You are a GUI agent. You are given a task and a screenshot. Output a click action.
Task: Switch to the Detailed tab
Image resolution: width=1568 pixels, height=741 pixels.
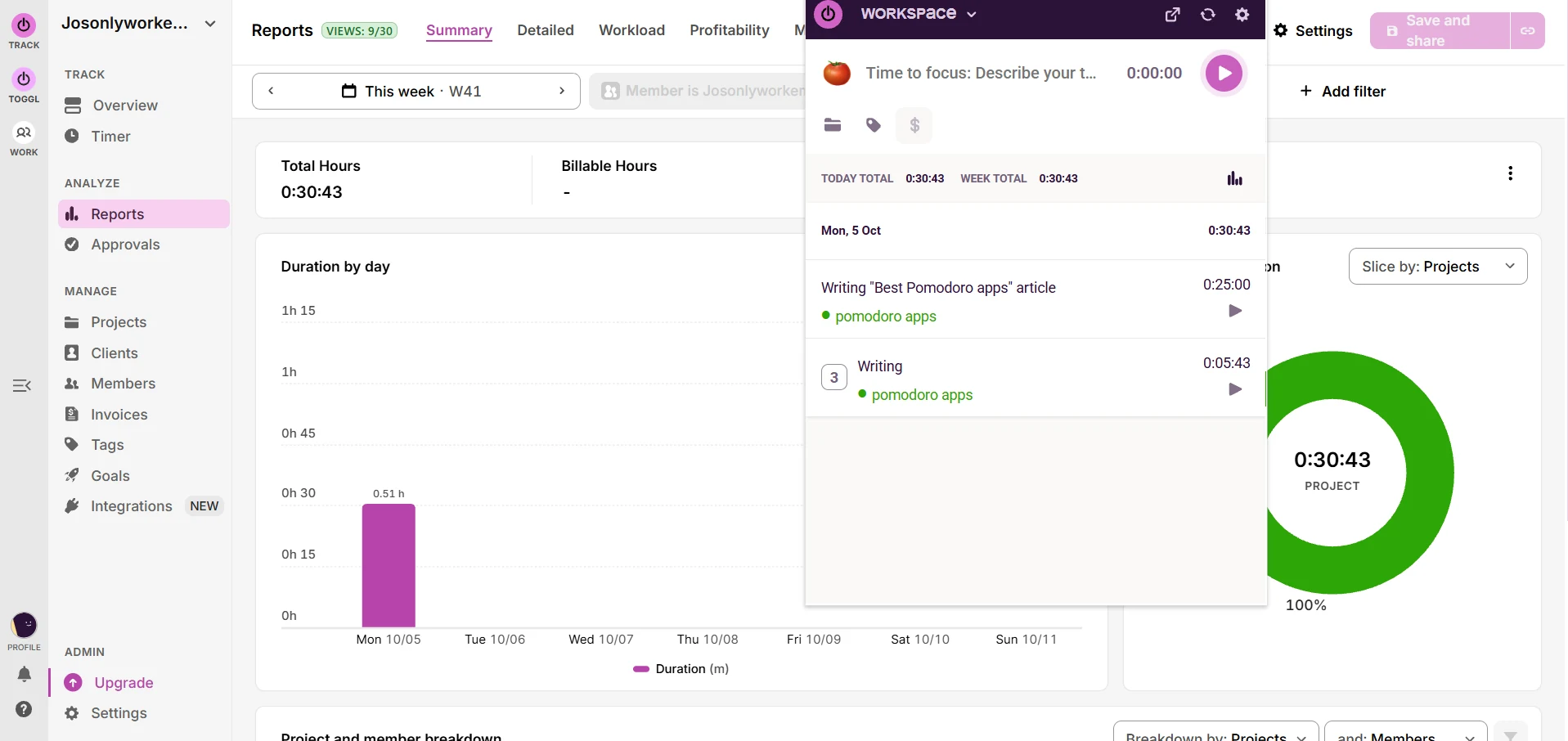pos(546,30)
